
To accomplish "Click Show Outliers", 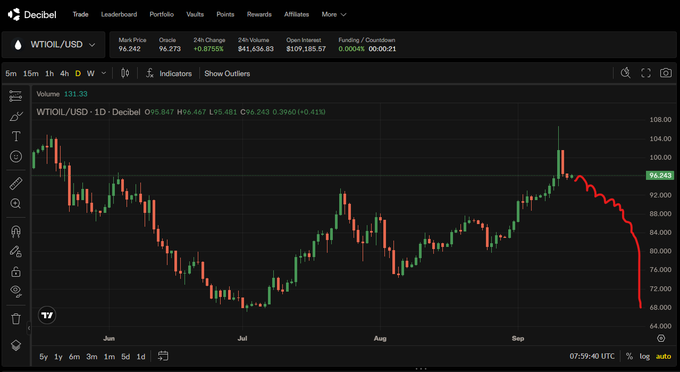I will pos(227,73).
